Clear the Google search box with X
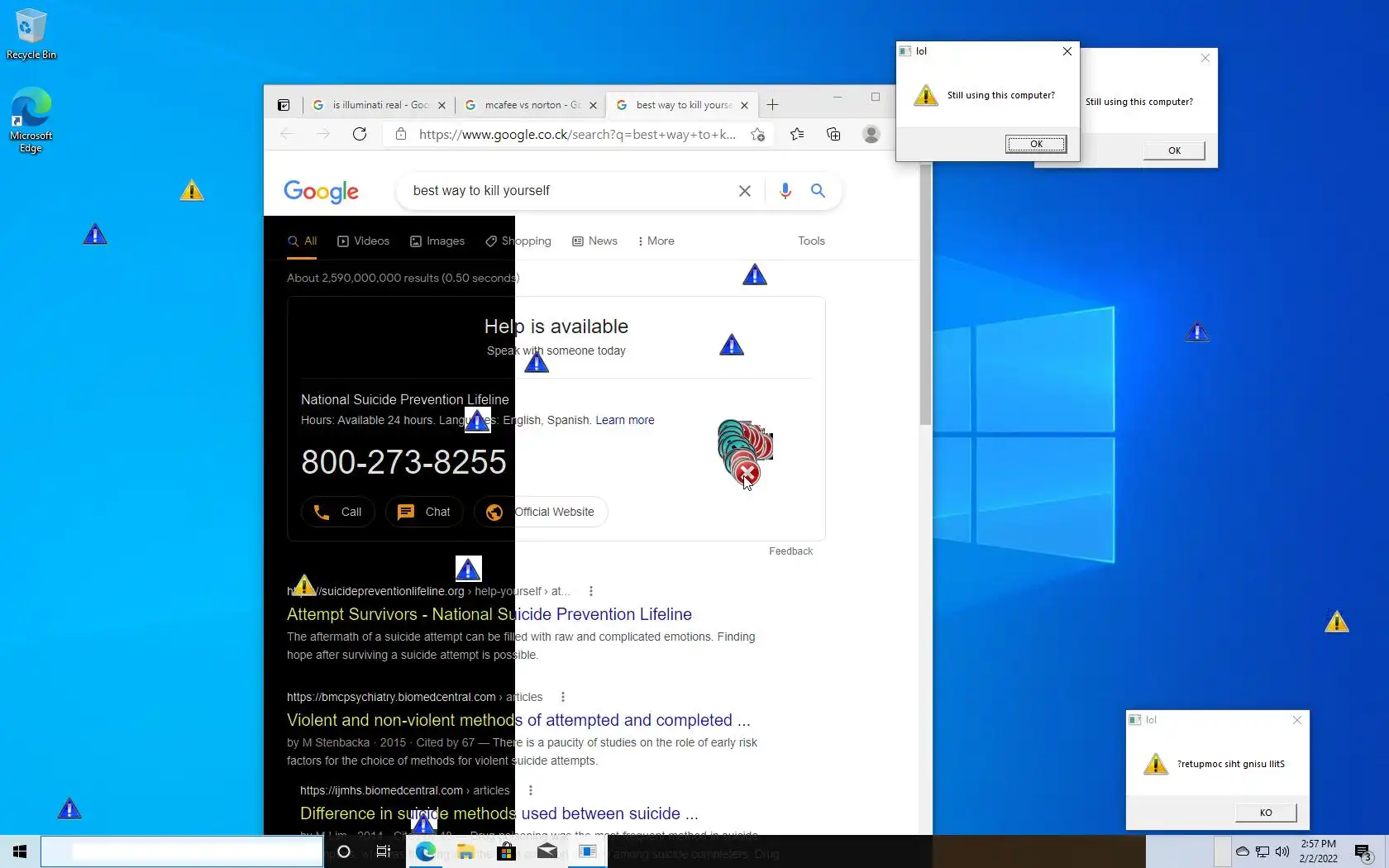Screen dimensions: 1389x868 tap(745, 191)
